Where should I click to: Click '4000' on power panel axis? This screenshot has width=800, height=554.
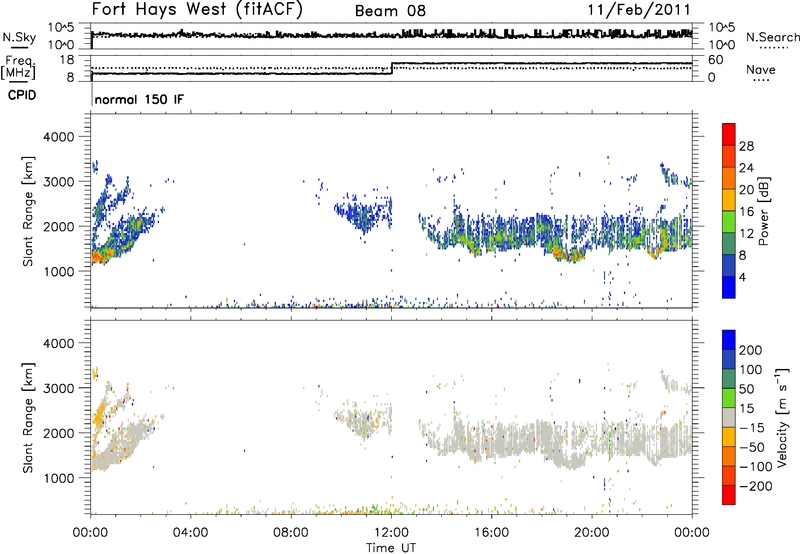click(58, 137)
